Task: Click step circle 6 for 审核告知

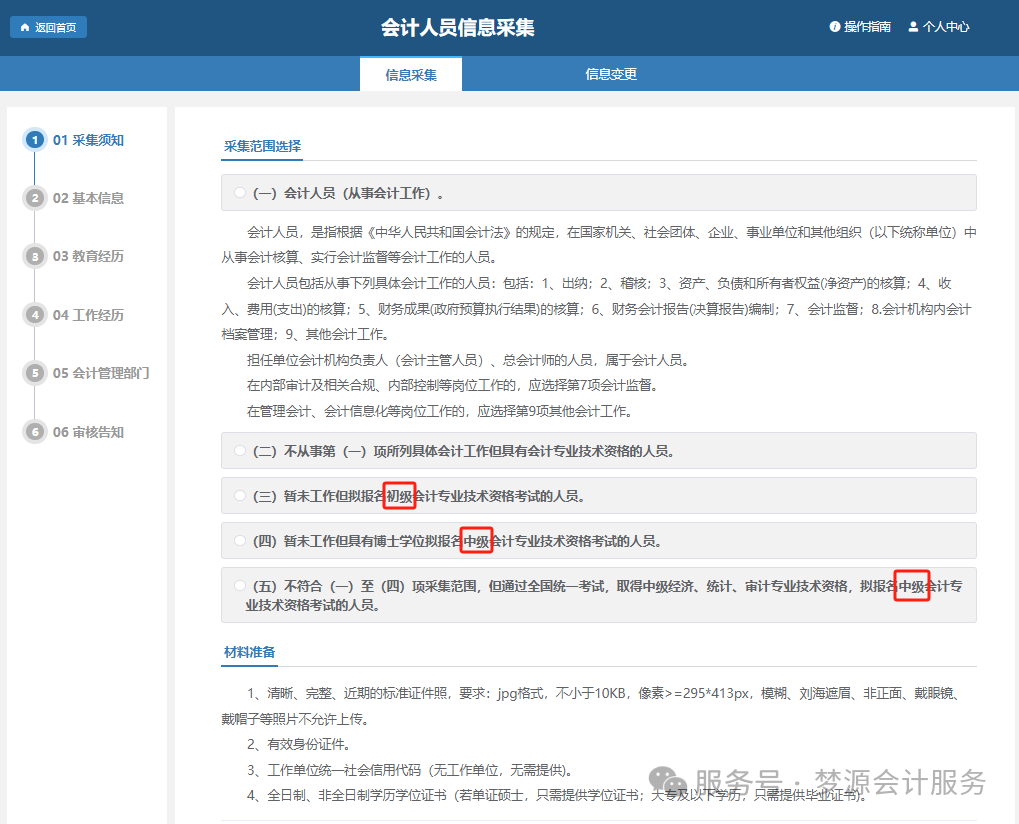Action: [33, 432]
